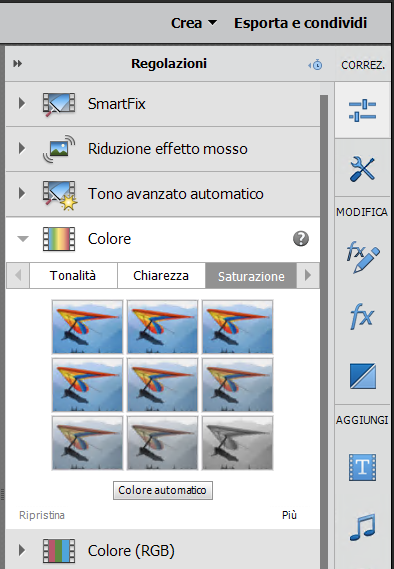Collapse the Regolazioni panel with double arrows
Viewport: 394px width, 569px height.
pyautogui.click(x=17, y=64)
